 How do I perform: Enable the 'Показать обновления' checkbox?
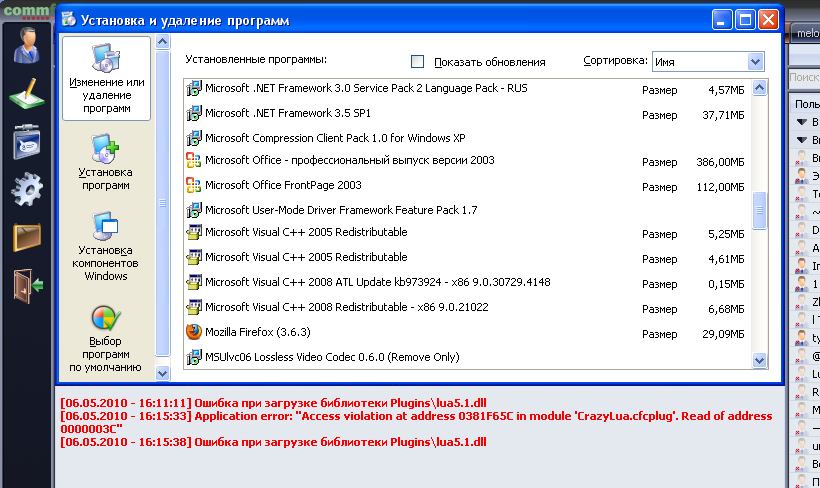click(418, 61)
